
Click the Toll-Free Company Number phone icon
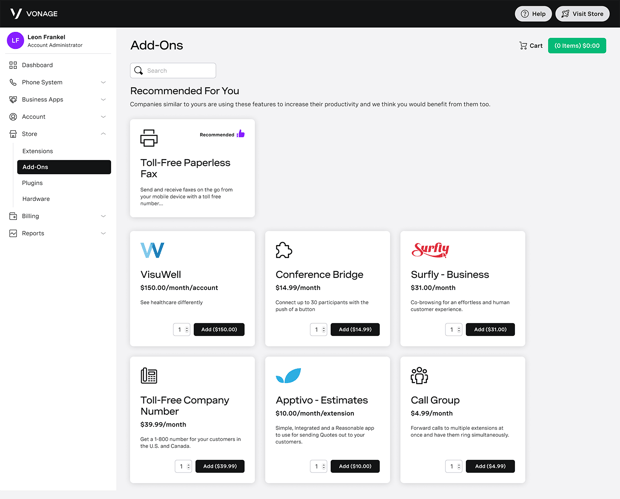pos(149,376)
